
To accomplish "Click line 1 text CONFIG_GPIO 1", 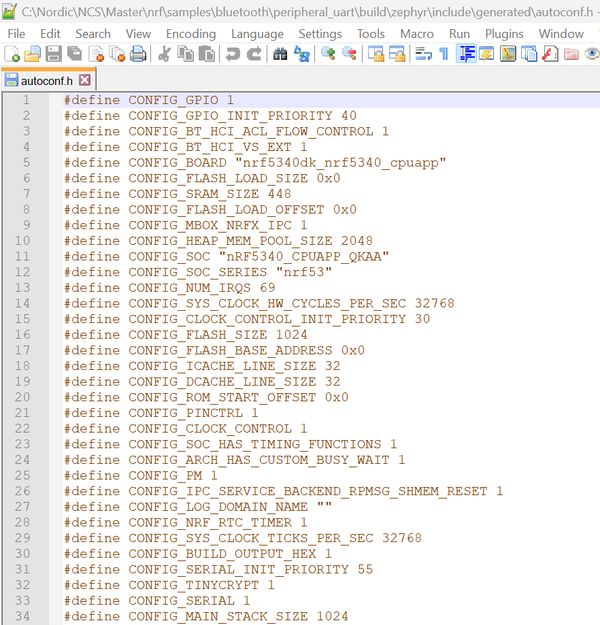I will [181, 100].
